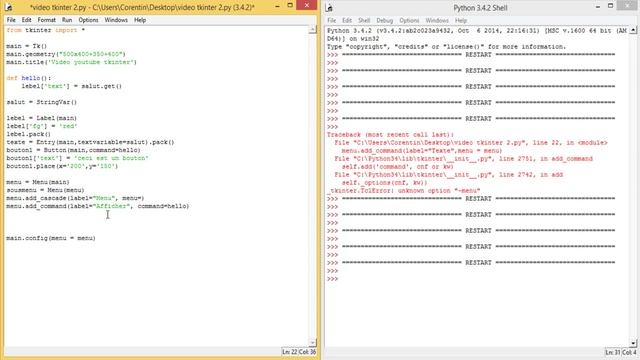Open the Shell menu in Python Shell

point(364,20)
